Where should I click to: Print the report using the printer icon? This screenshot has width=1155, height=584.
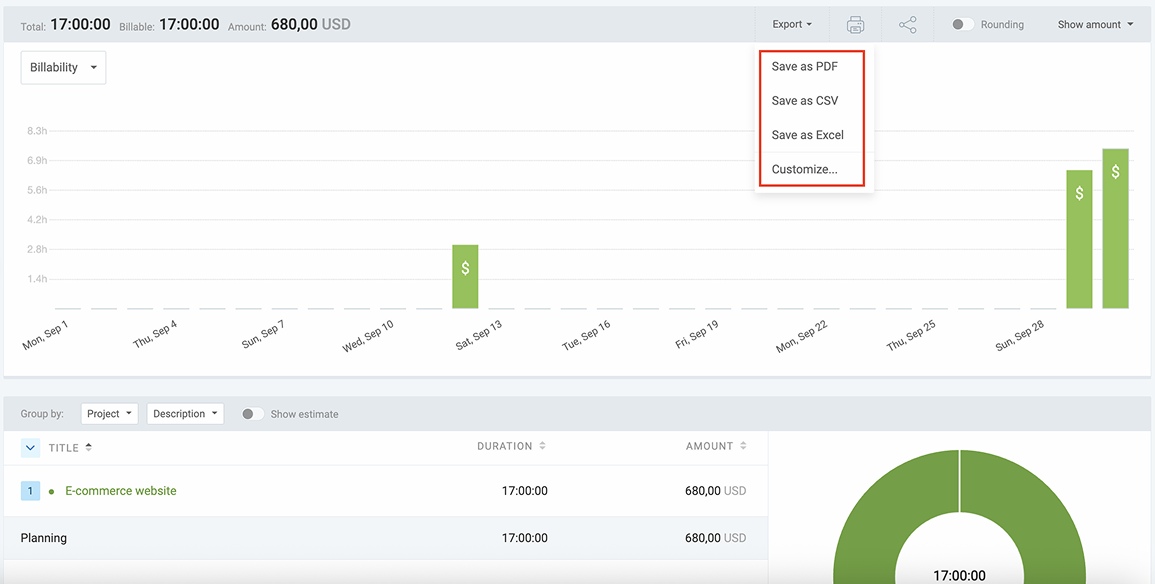[x=857, y=23]
